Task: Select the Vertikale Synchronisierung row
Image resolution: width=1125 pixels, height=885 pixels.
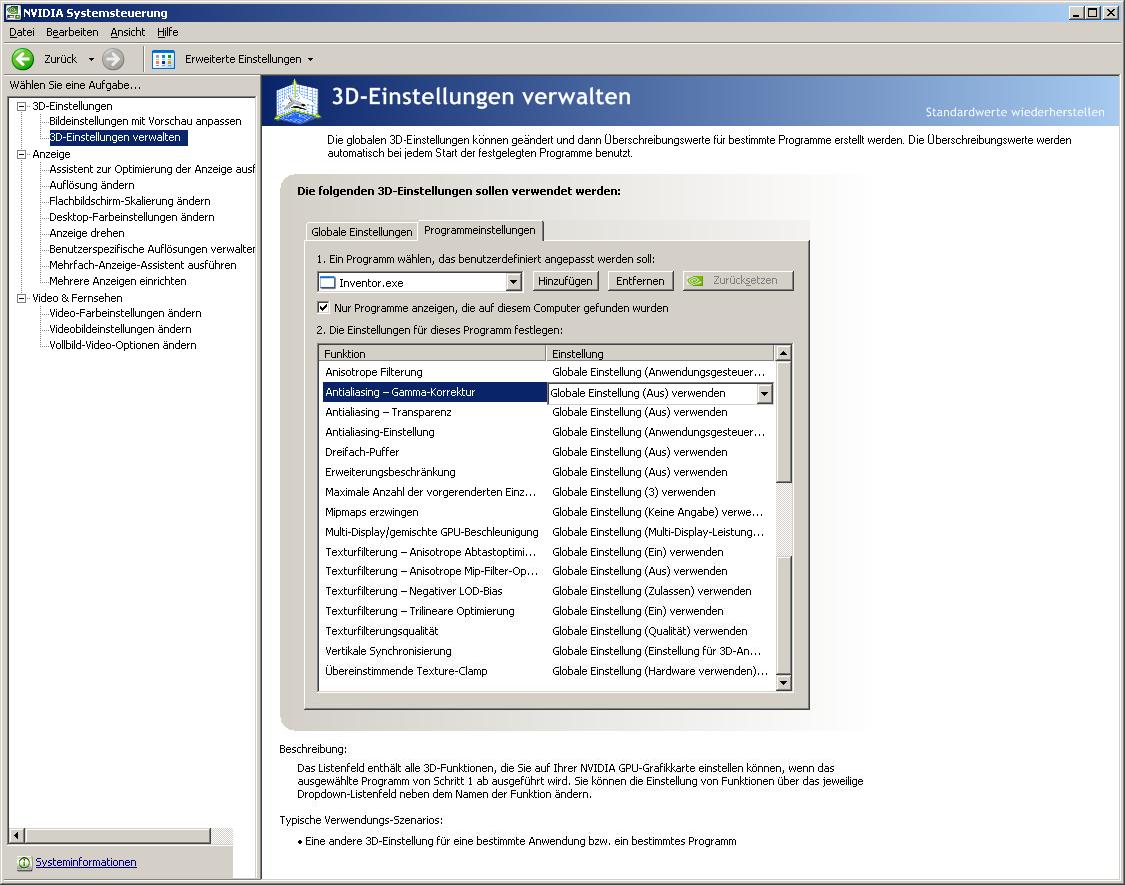Action: [x=546, y=651]
